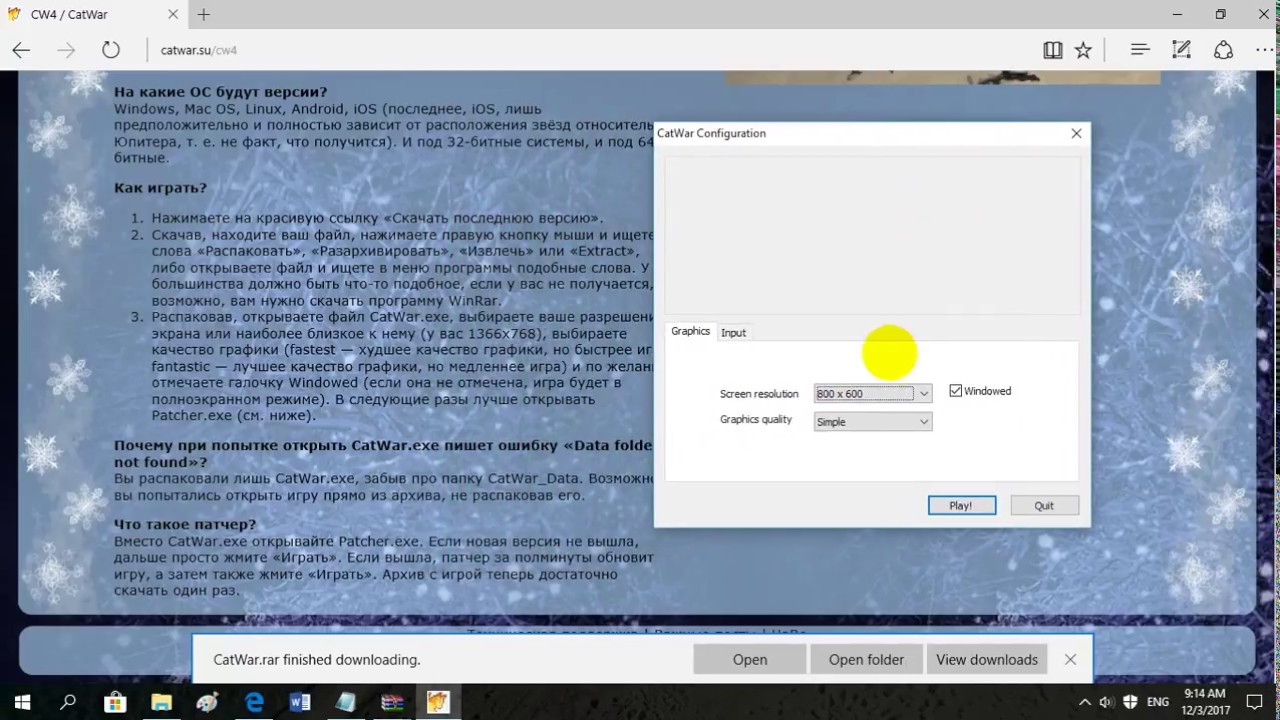Make a web note with the pen icon
1280x720 pixels.
(1181, 50)
